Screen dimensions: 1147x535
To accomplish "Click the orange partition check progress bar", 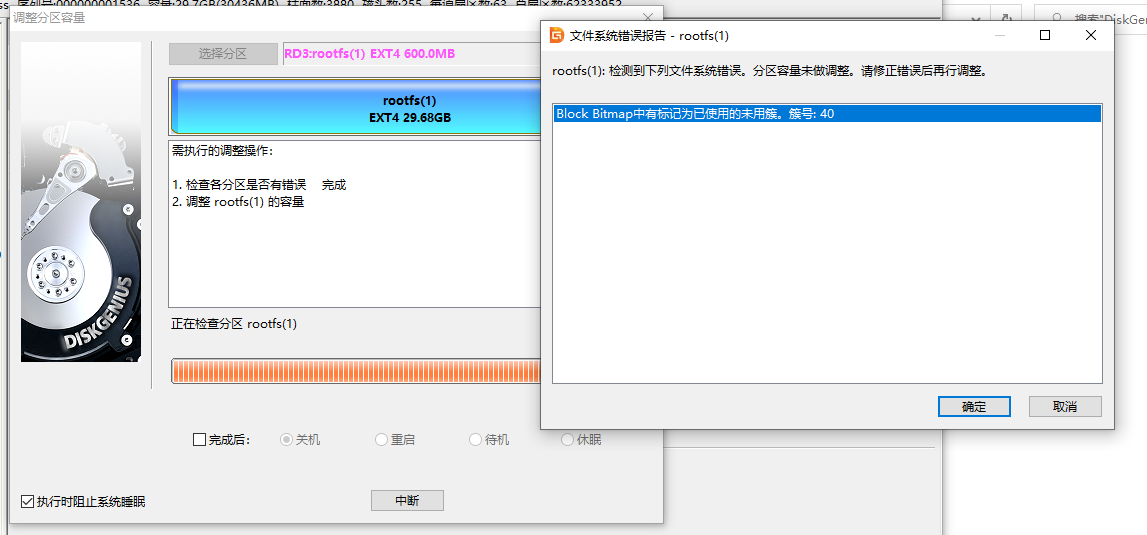I will (x=356, y=371).
